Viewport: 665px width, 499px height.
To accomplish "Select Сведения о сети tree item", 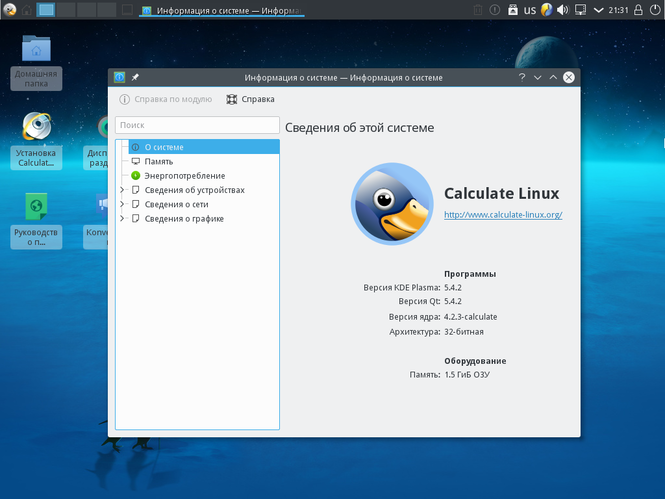I will click(176, 205).
